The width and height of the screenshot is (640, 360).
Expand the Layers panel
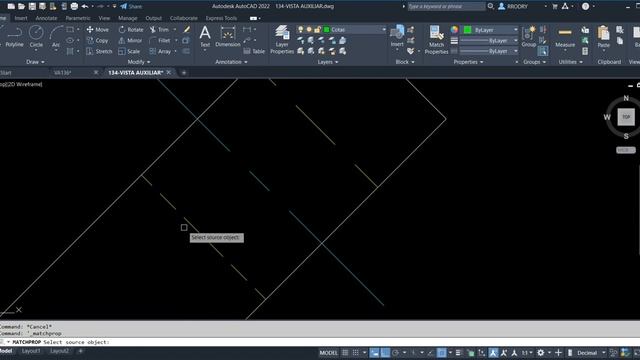tap(328, 62)
